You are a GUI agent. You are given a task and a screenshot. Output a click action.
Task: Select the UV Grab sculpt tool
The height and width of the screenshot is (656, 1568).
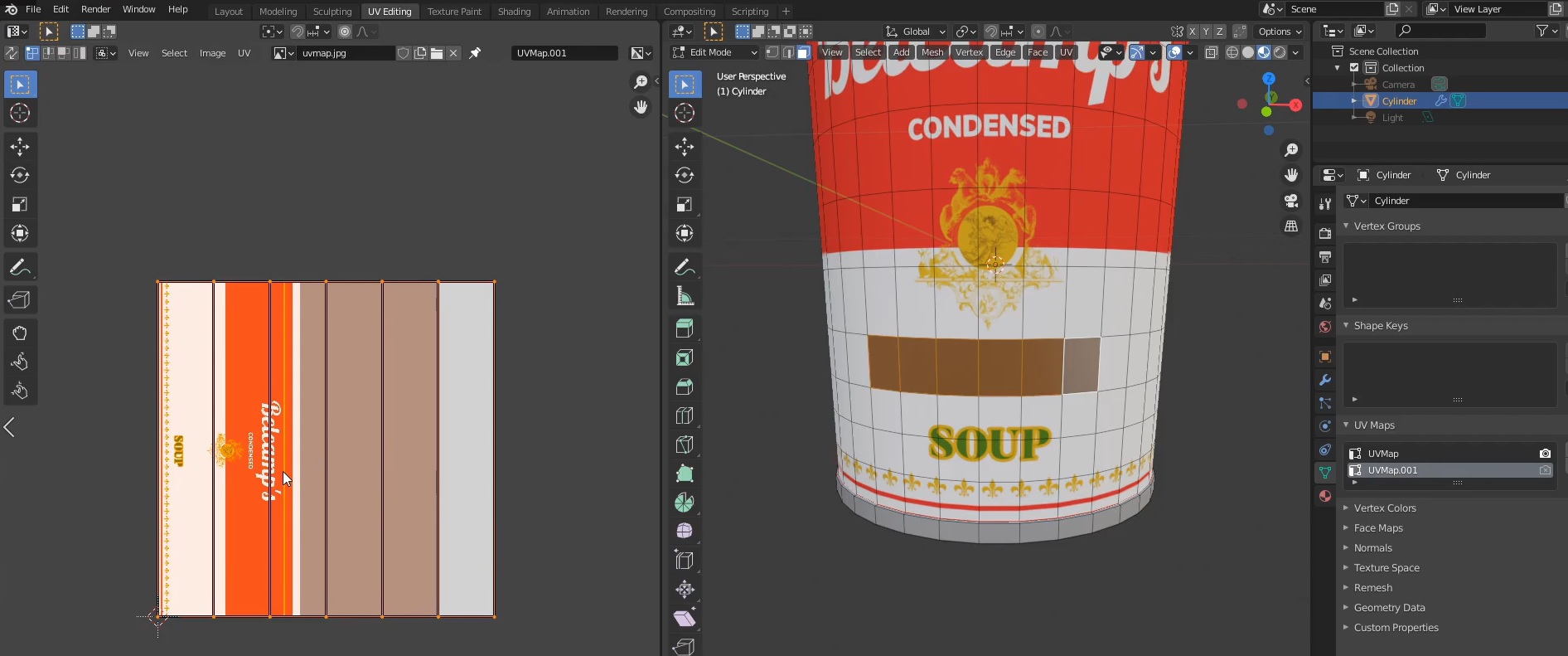point(20,333)
